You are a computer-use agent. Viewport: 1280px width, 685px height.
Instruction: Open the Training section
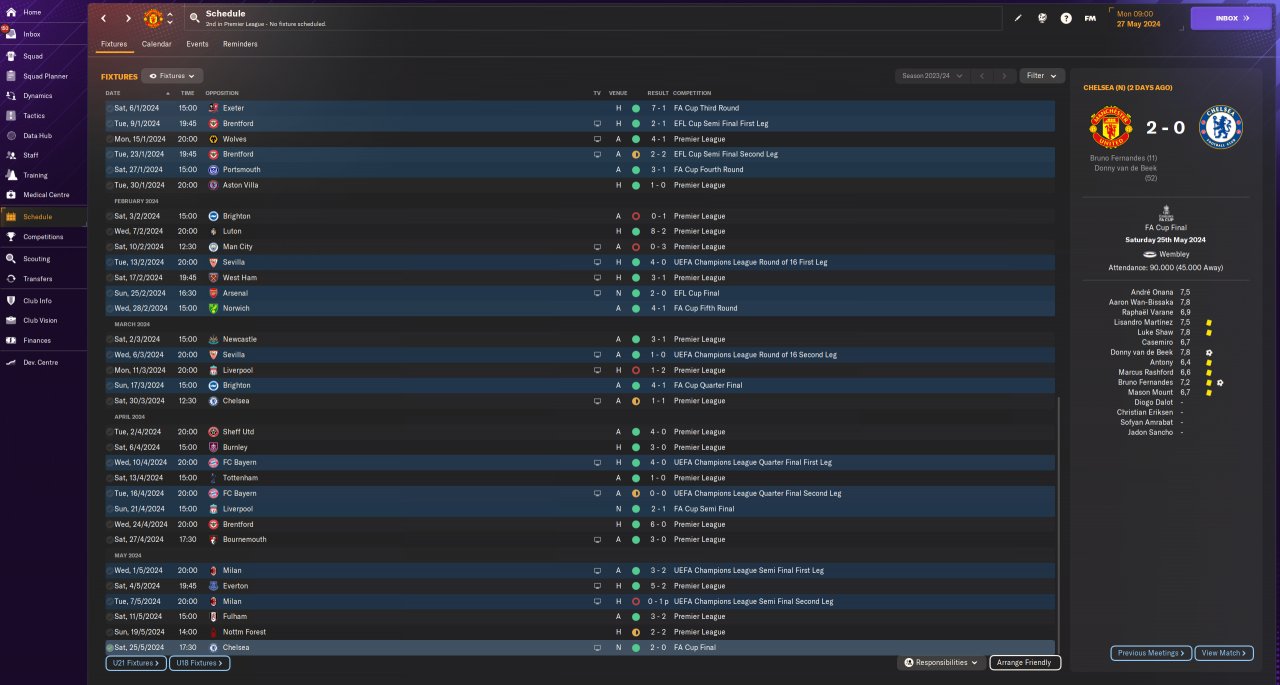point(35,175)
